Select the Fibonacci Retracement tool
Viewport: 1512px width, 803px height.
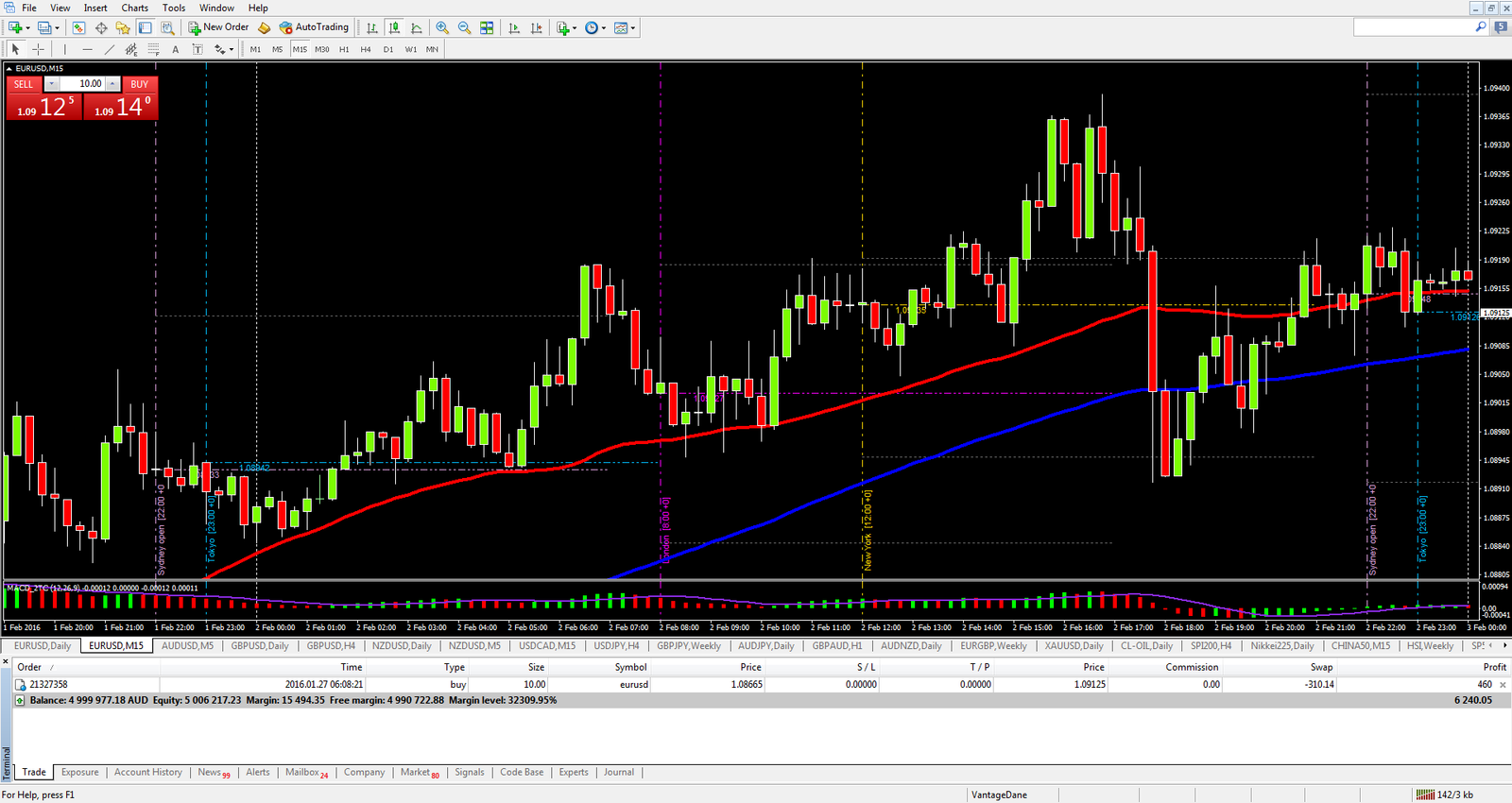point(154,49)
